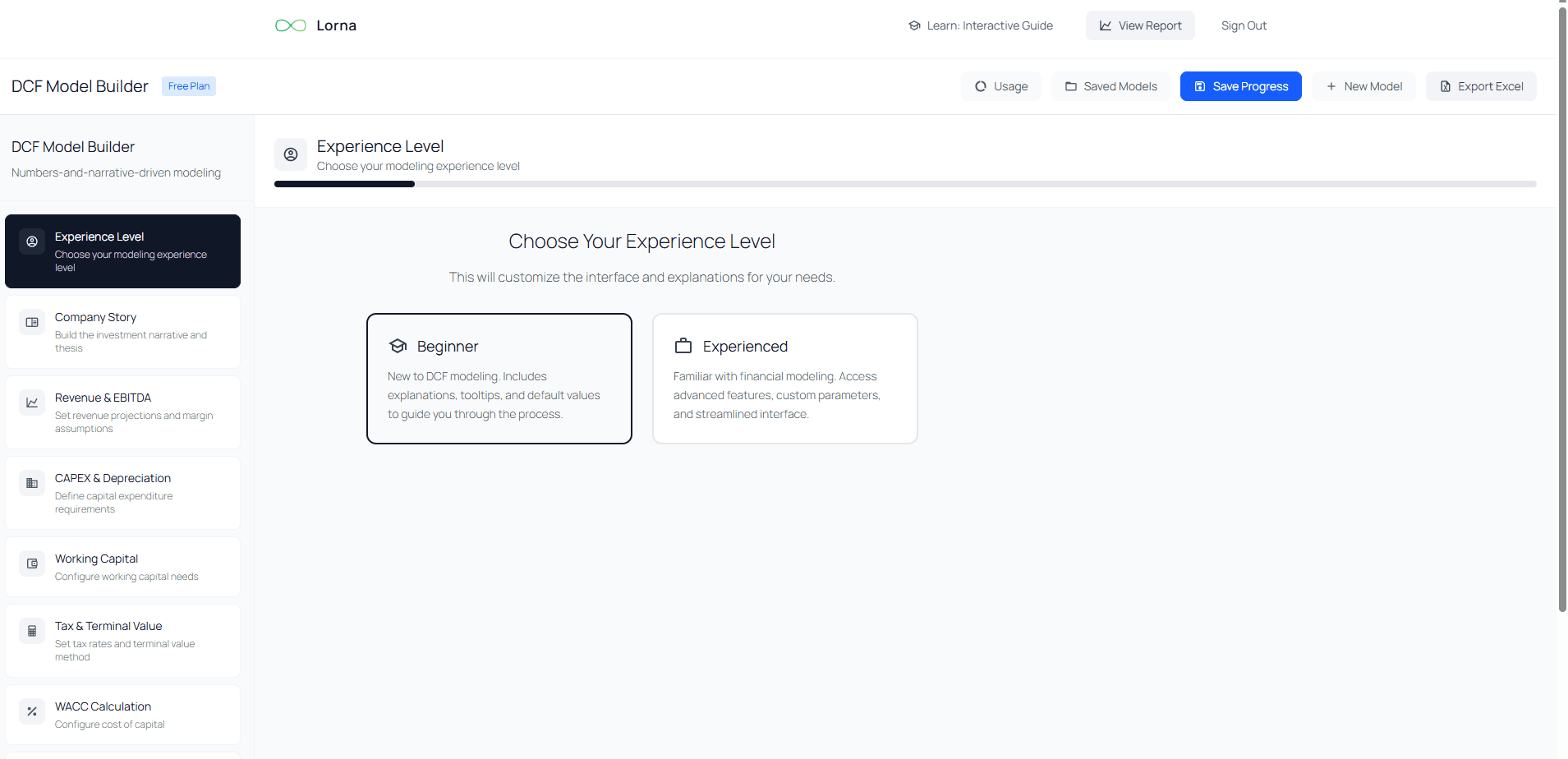This screenshot has width=1568, height=759.
Task: Open the Revenue & EBITDA step
Action: tap(122, 412)
